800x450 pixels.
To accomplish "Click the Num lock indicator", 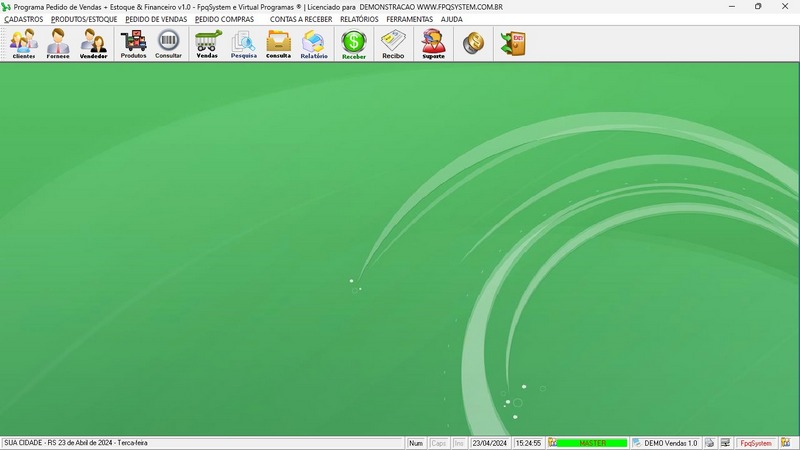I will (x=416, y=443).
